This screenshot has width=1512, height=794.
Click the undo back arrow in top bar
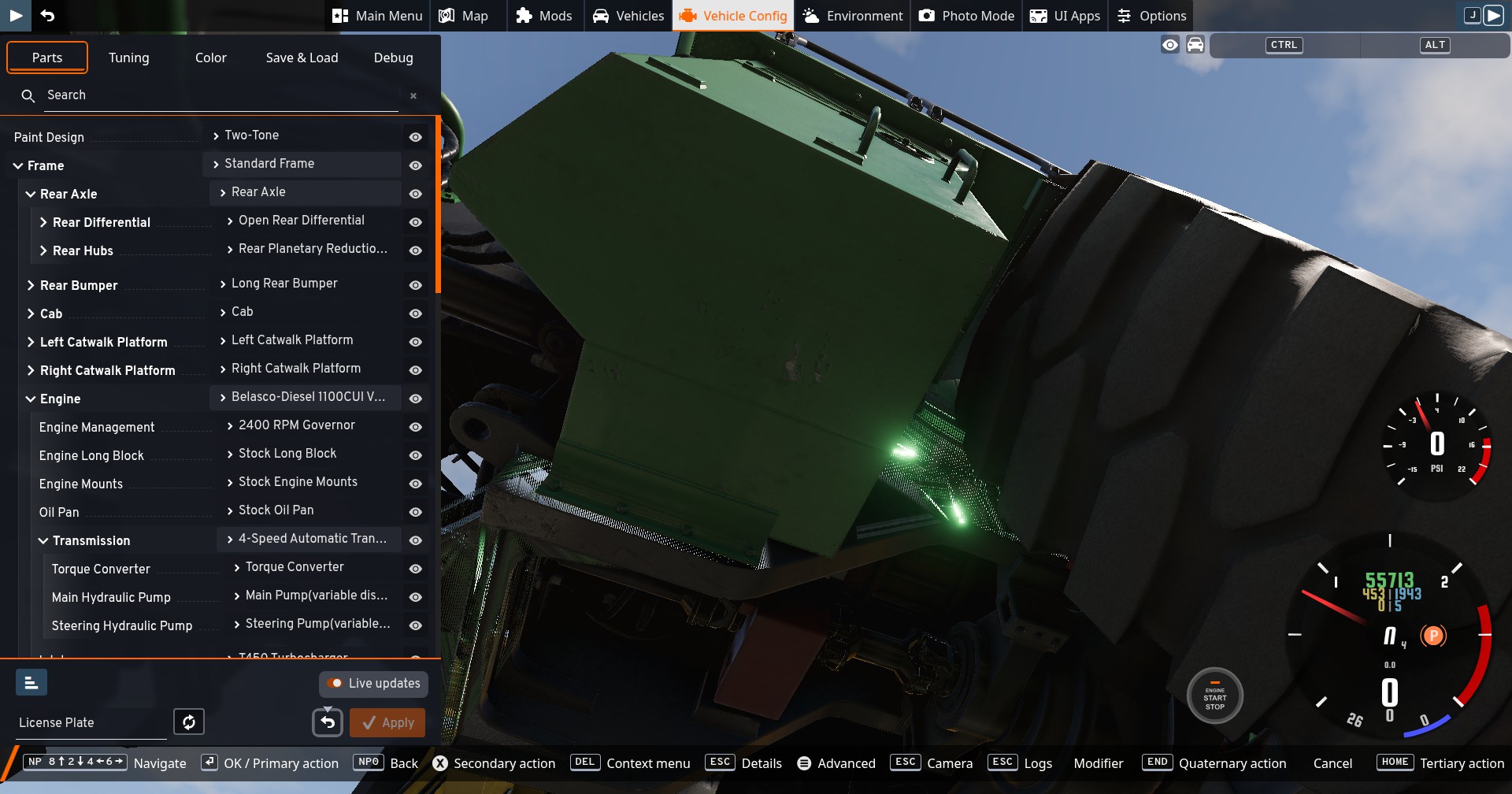click(x=47, y=15)
